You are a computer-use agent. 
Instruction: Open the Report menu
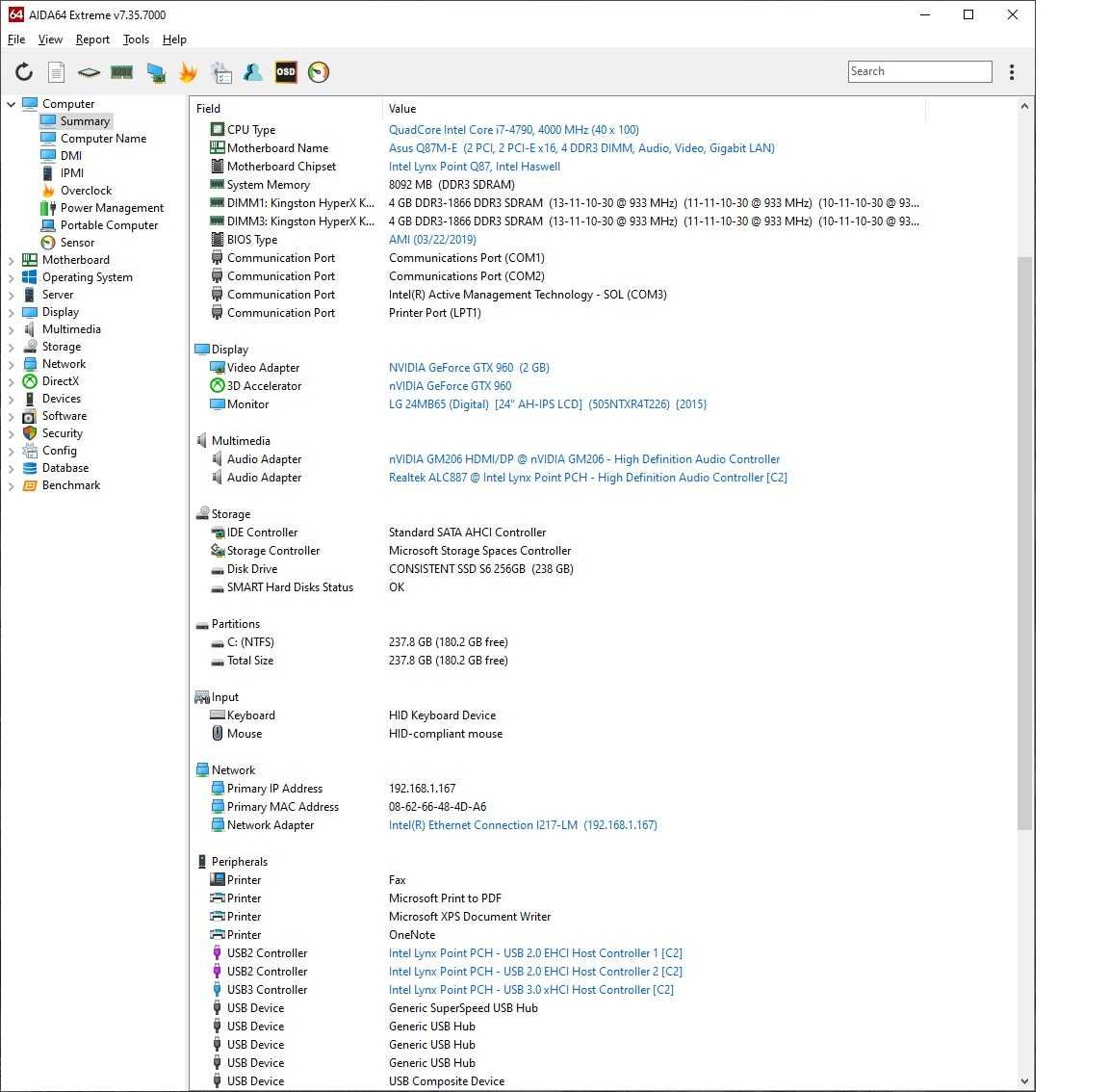click(x=92, y=39)
